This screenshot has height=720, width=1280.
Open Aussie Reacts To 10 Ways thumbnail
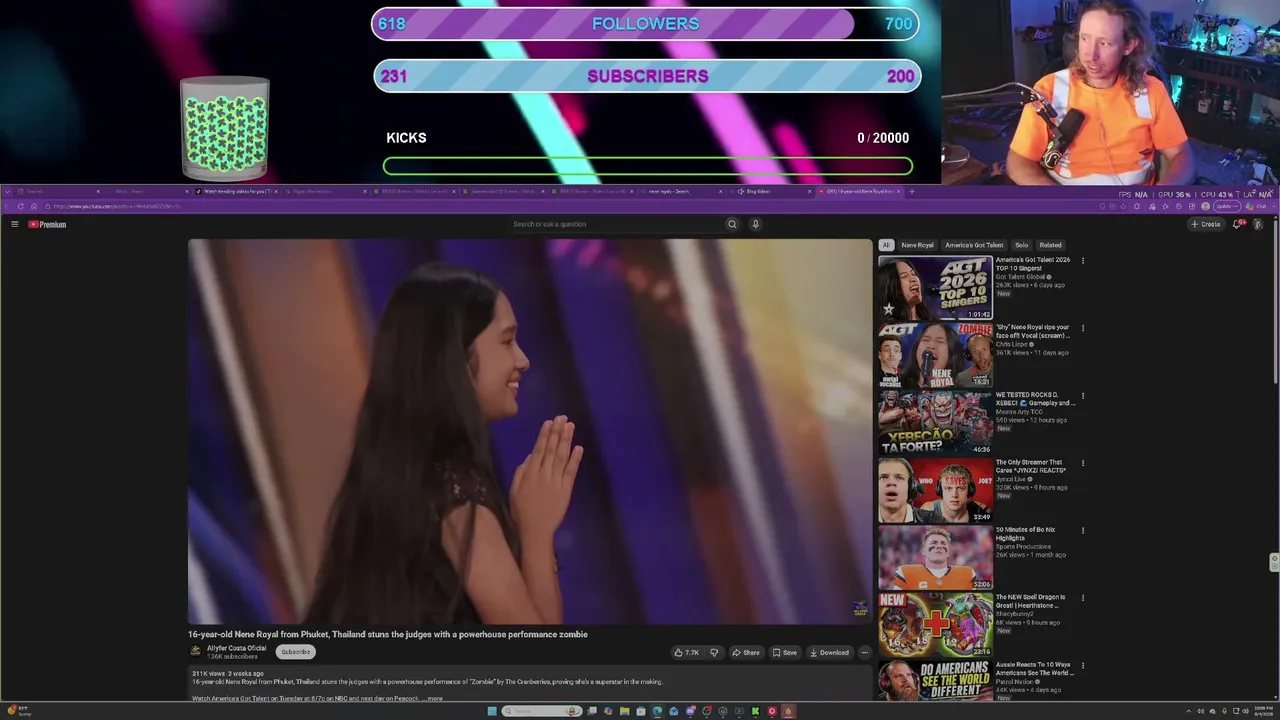pyautogui.click(x=935, y=681)
